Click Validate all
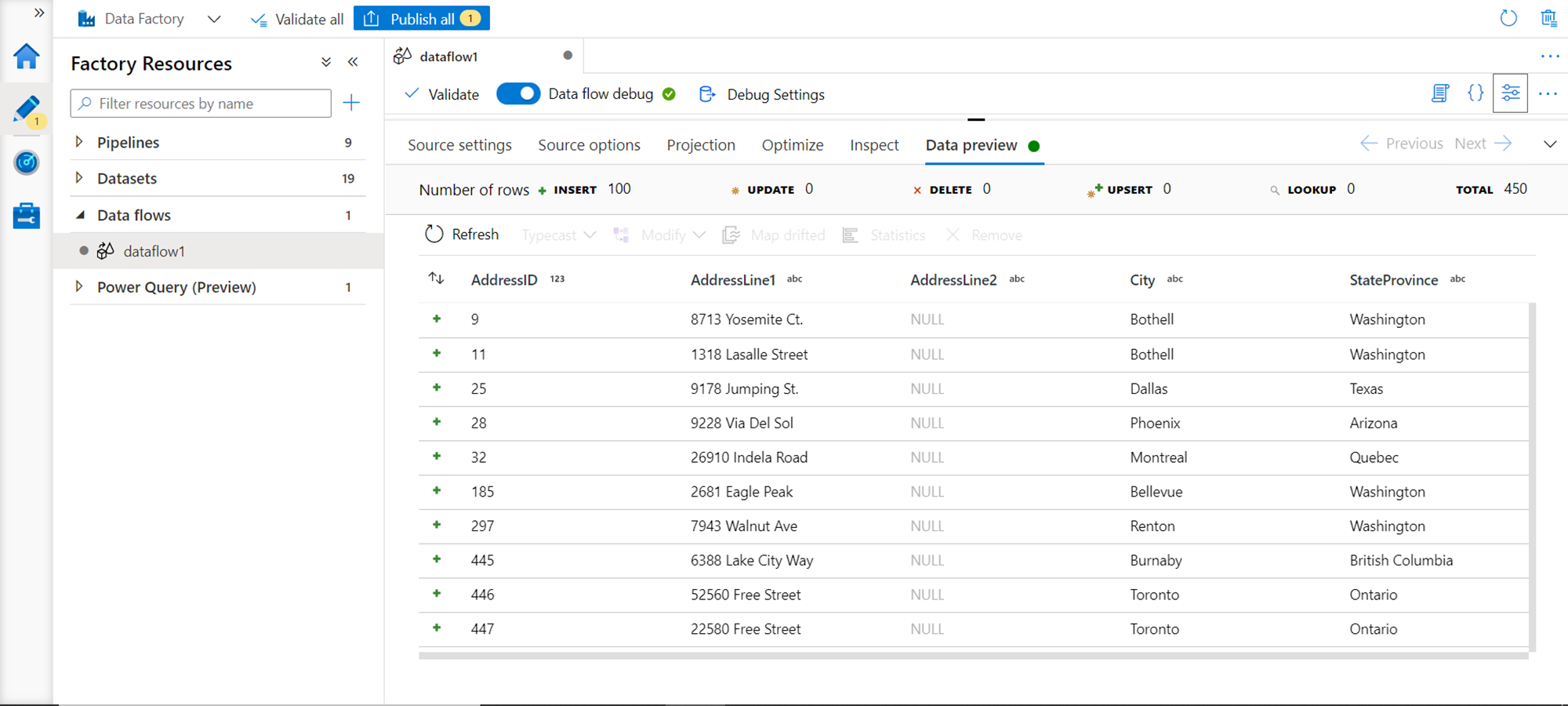This screenshot has height=706, width=1568. 297,19
